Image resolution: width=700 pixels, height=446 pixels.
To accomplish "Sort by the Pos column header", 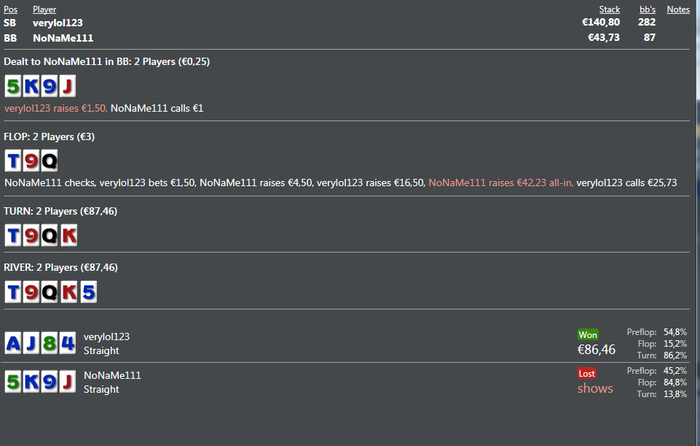I will point(10,9).
